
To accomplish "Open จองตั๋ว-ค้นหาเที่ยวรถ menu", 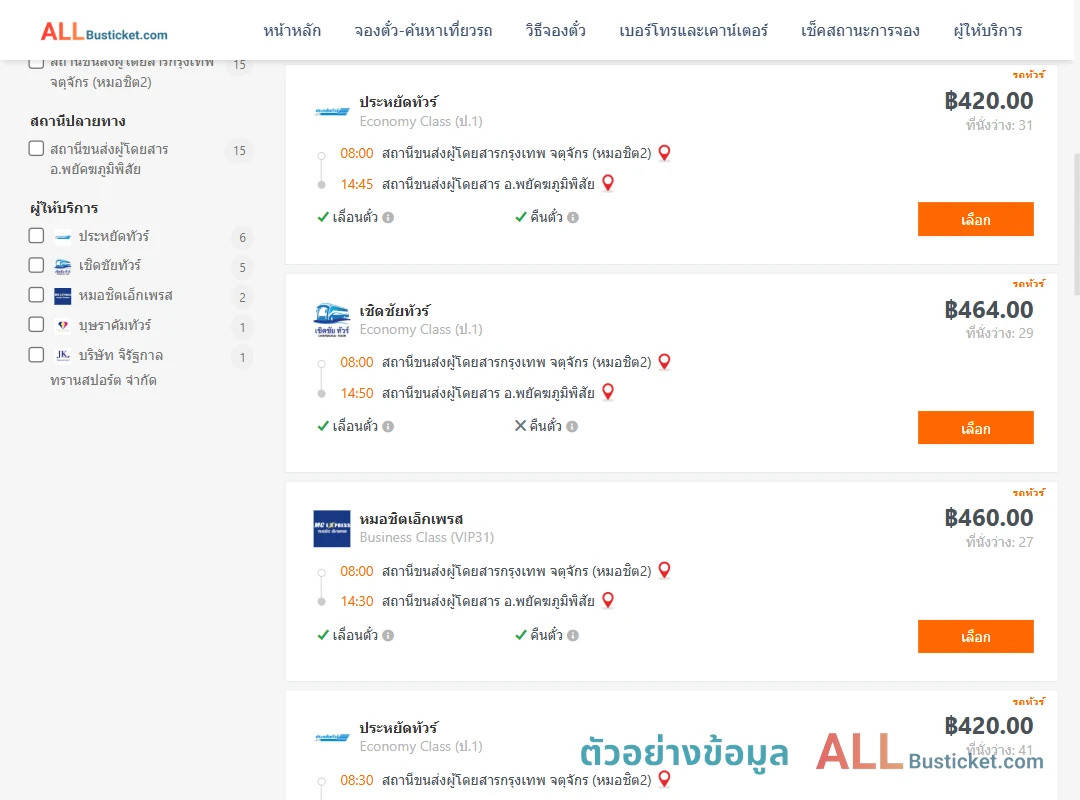I will (x=424, y=31).
